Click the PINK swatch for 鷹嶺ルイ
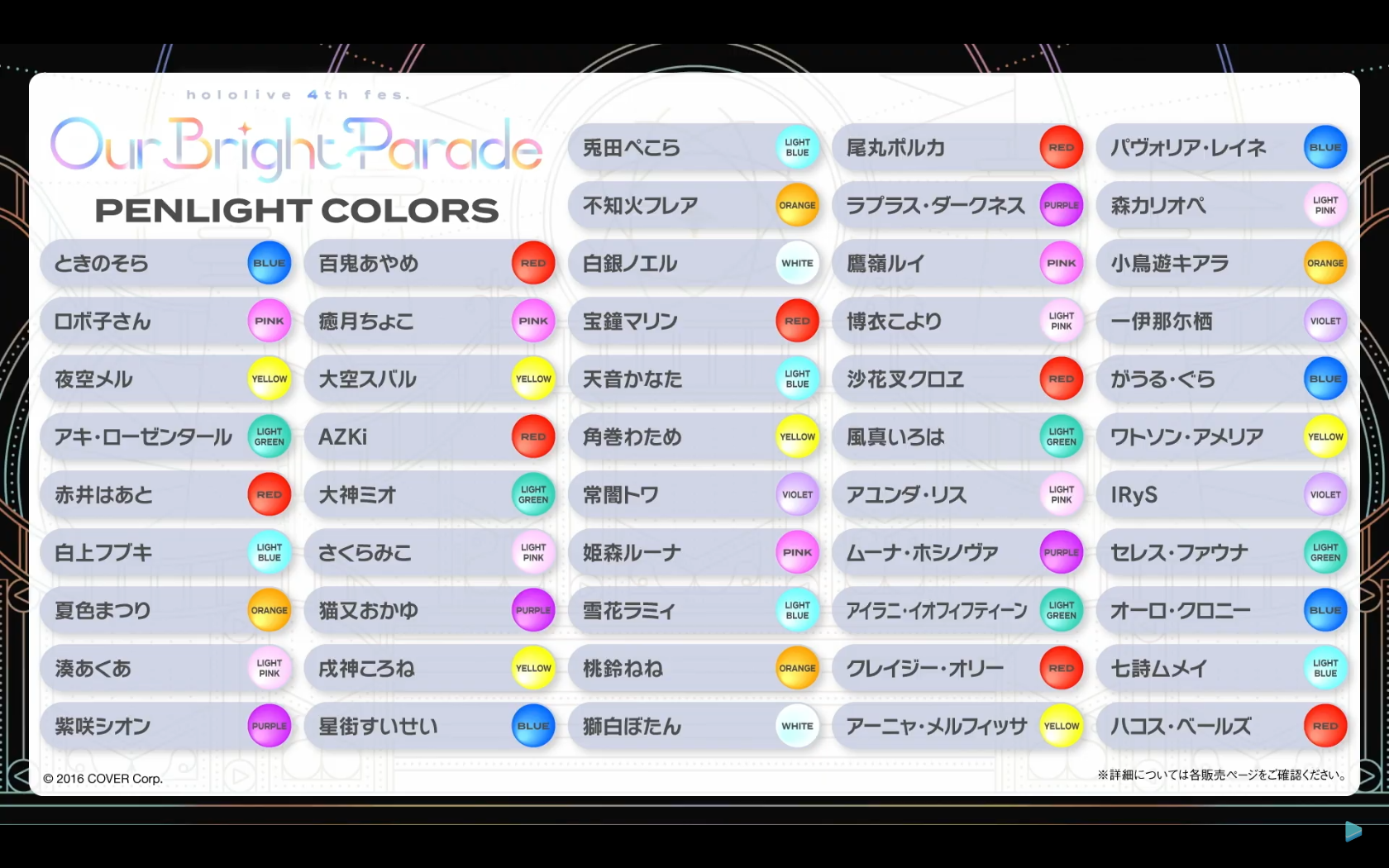This screenshot has height=868, width=1389. coord(1062,263)
